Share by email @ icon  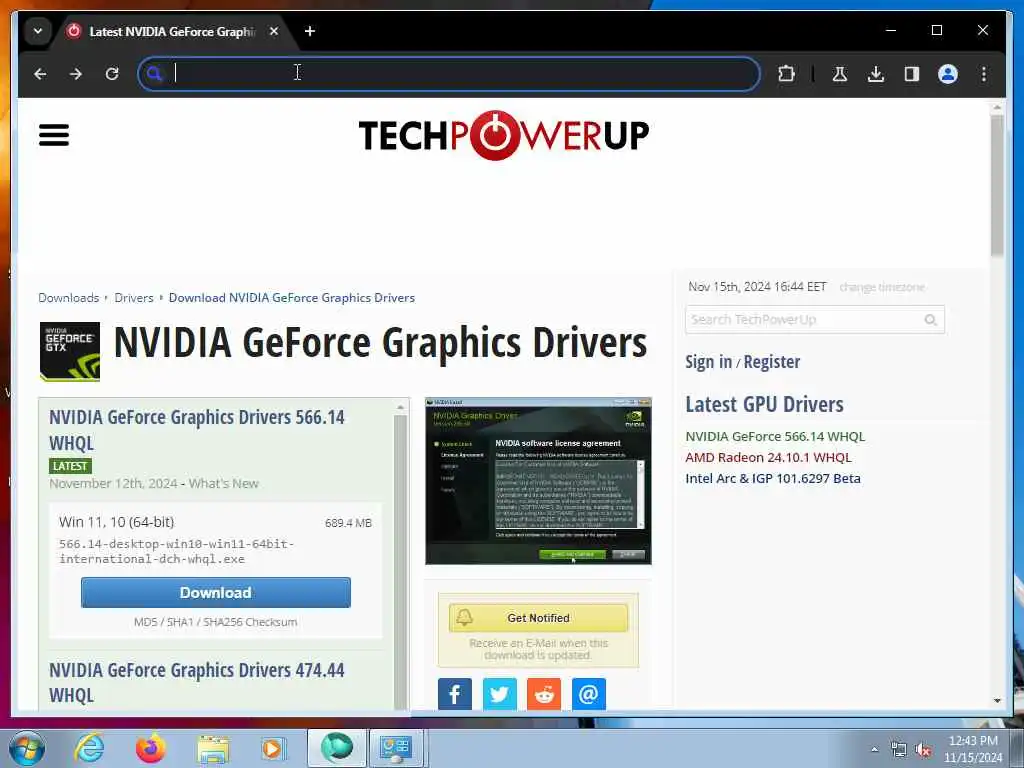click(x=588, y=694)
